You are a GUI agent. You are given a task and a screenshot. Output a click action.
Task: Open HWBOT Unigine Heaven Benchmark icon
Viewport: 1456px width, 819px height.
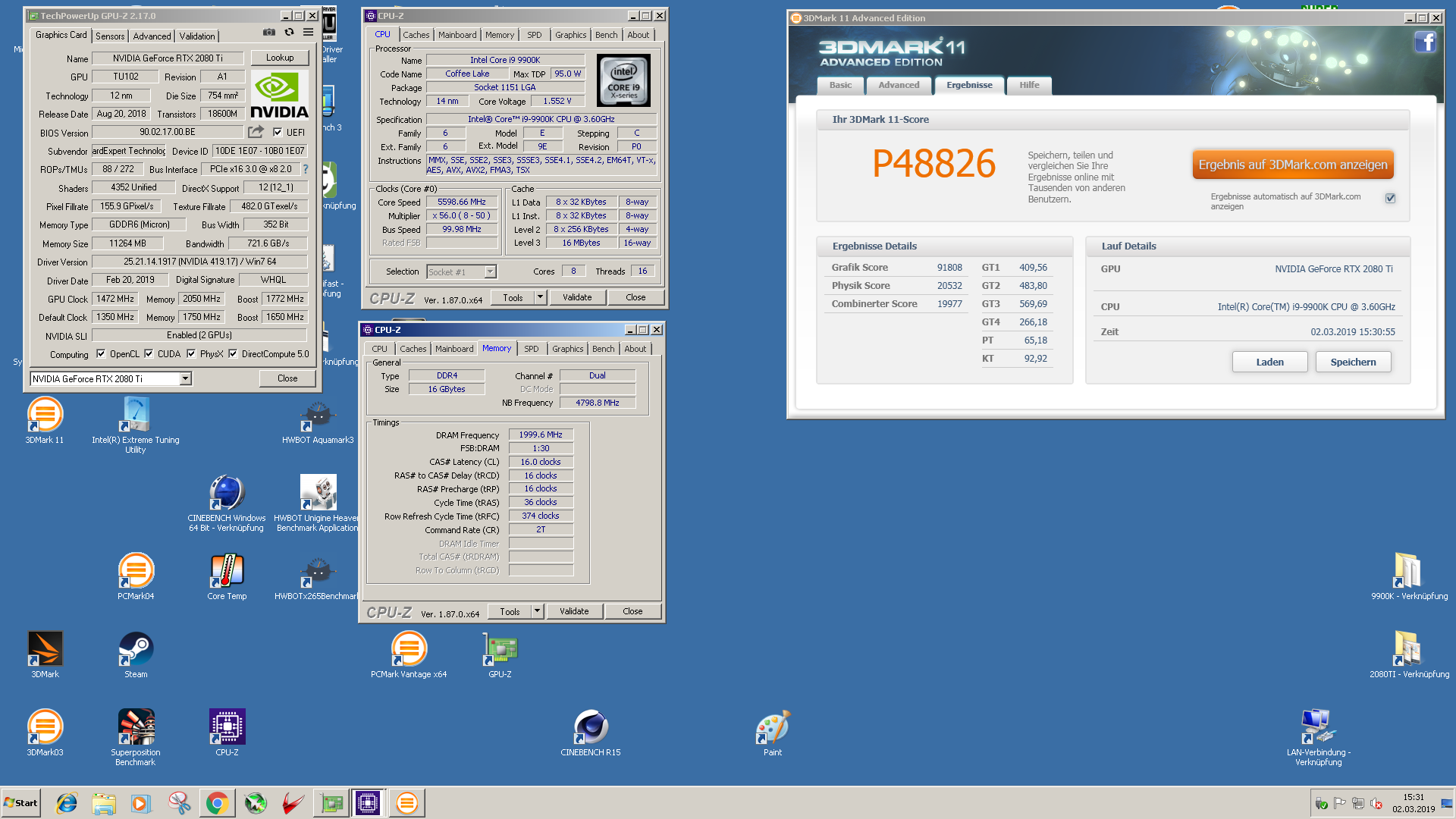click(x=317, y=504)
